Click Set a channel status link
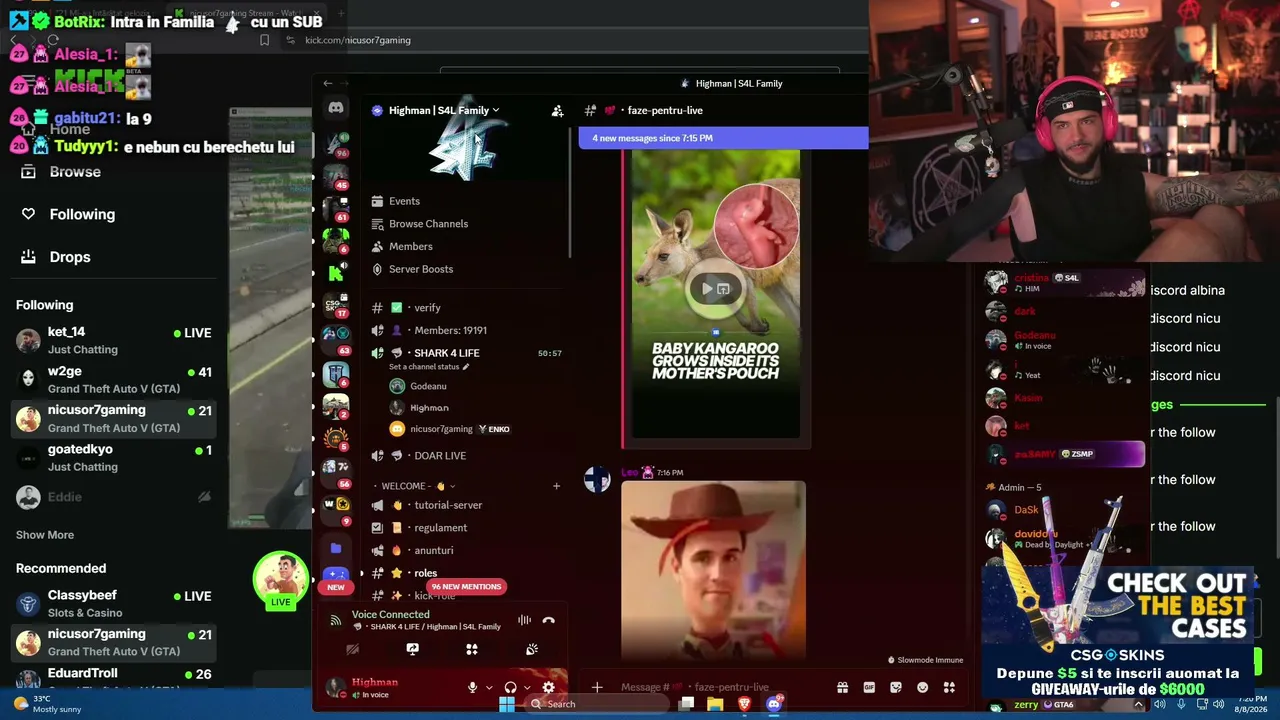 point(429,367)
